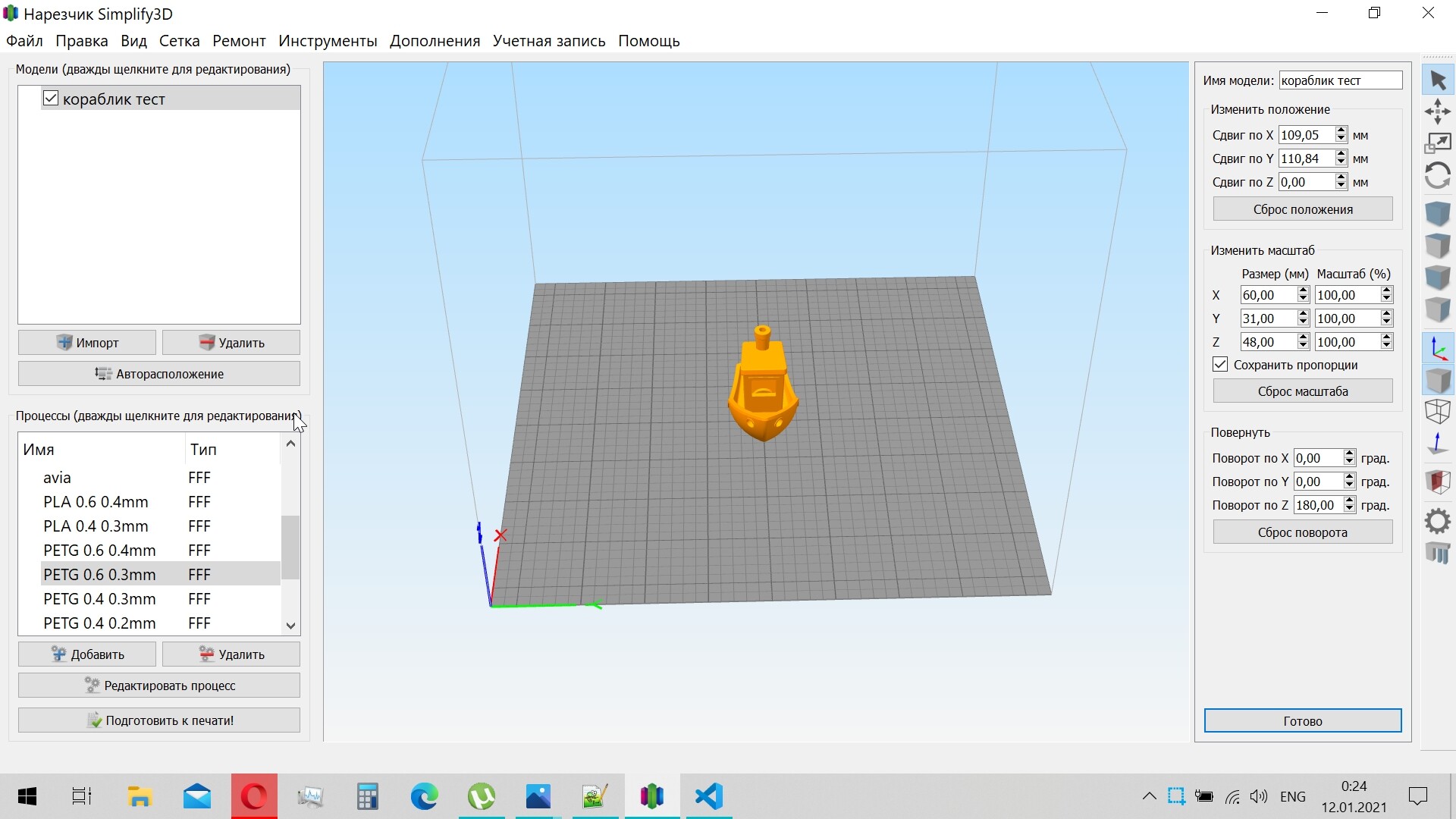Image resolution: width=1456 pixels, height=819 pixels.
Task: Switch to top view cube icon
Action: pos(1438,246)
